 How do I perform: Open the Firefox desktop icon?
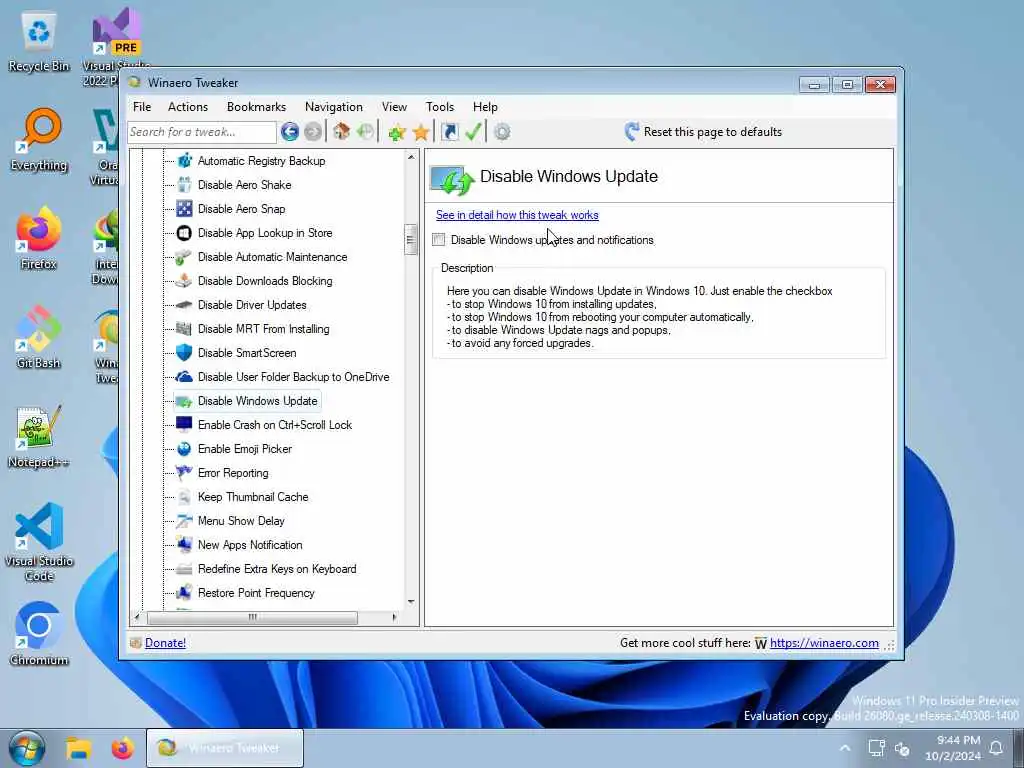pos(39,239)
